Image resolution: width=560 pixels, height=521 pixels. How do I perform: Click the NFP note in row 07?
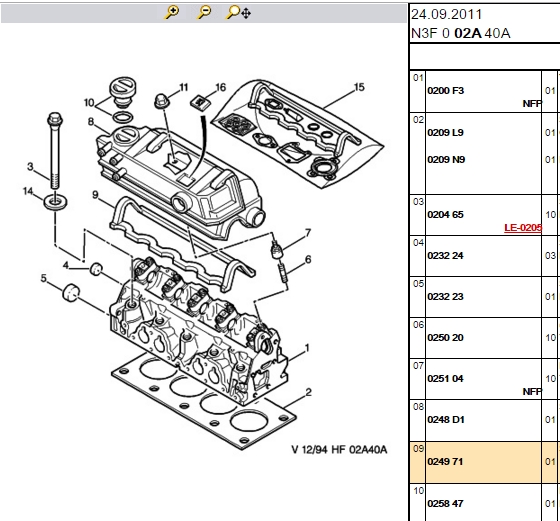[x=532, y=392]
